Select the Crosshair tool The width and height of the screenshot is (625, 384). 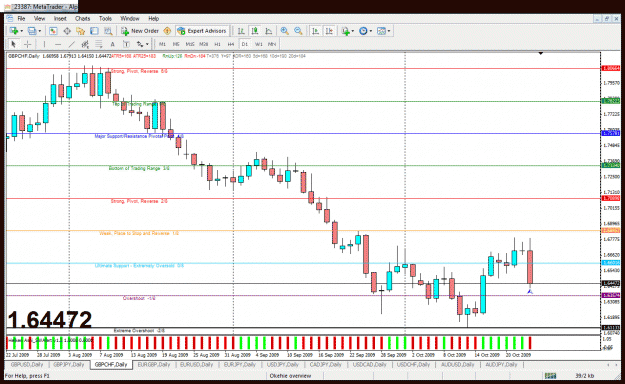coord(28,44)
